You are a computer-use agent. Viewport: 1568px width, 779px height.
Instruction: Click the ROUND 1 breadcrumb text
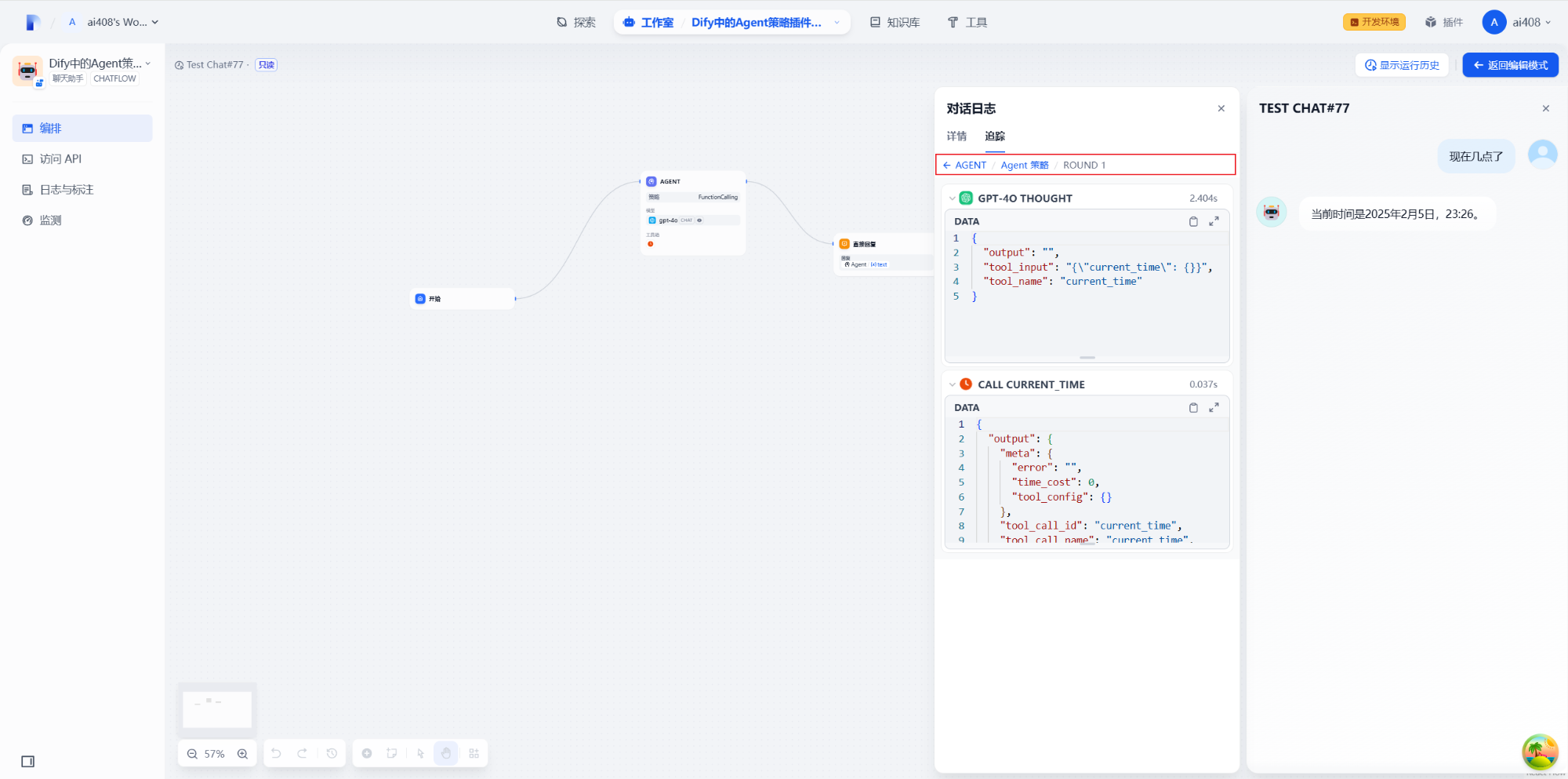pos(1084,165)
